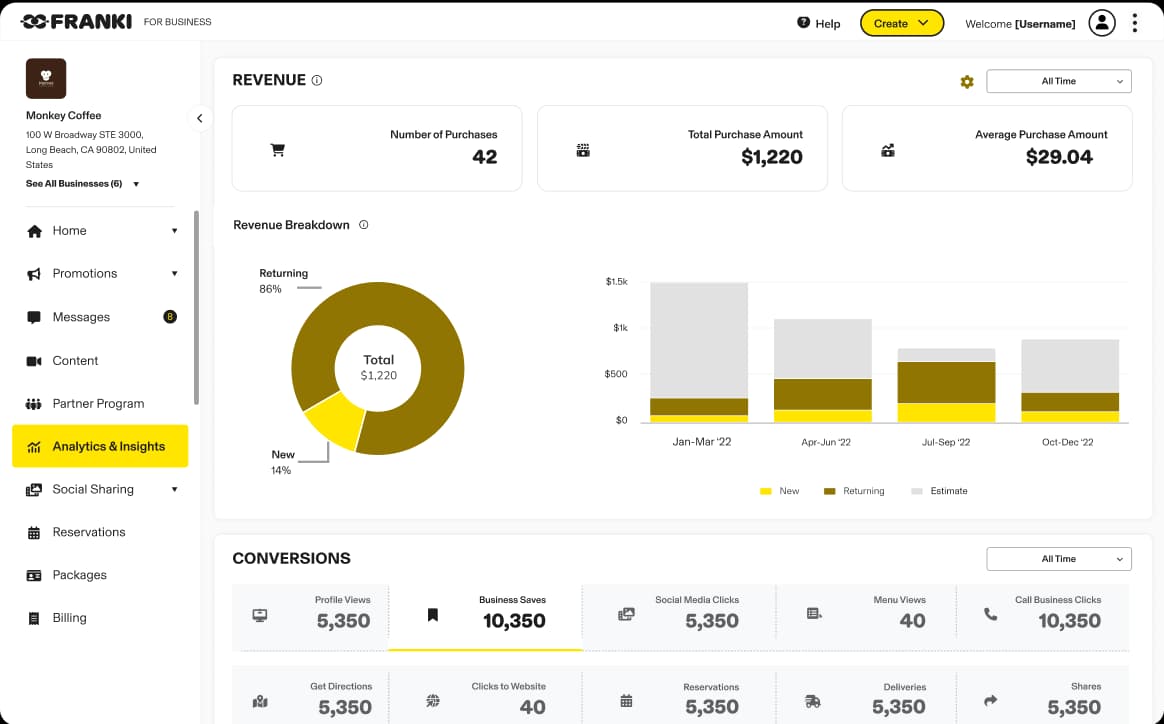Open the three-dot menu in top bar
This screenshot has width=1164, height=724.
1135,22
